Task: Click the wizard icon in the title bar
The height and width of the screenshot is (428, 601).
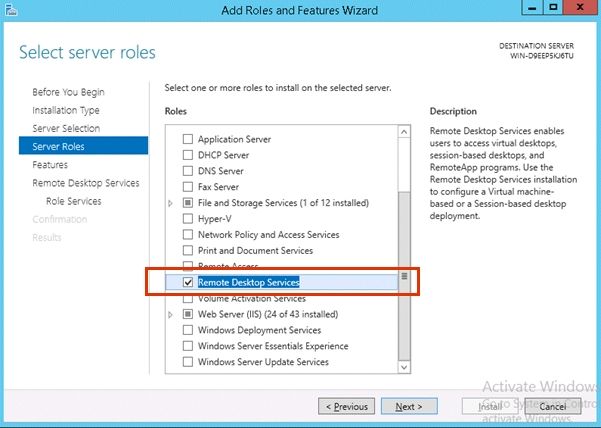Action: click(11, 10)
